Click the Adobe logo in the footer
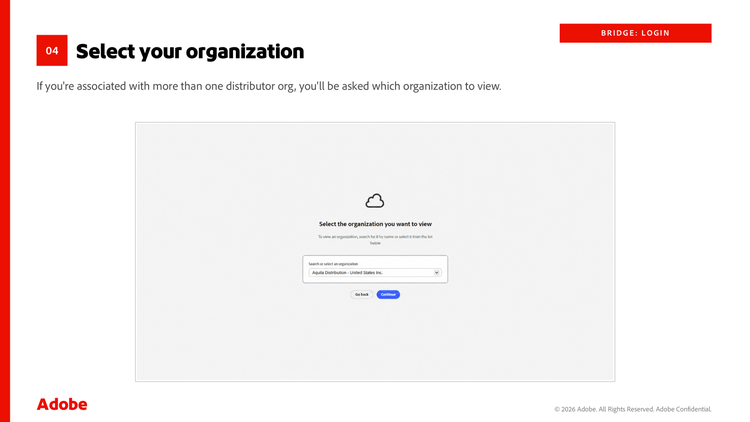The height and width of the screenshot is (422, 750). tap(62, 404)
